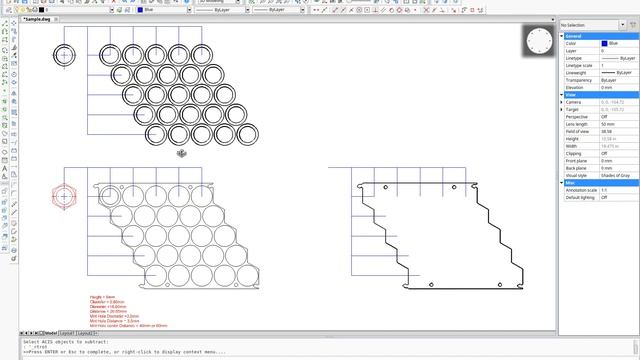Expand the Camera property row

pyautogui.click(x=562, y=102)
